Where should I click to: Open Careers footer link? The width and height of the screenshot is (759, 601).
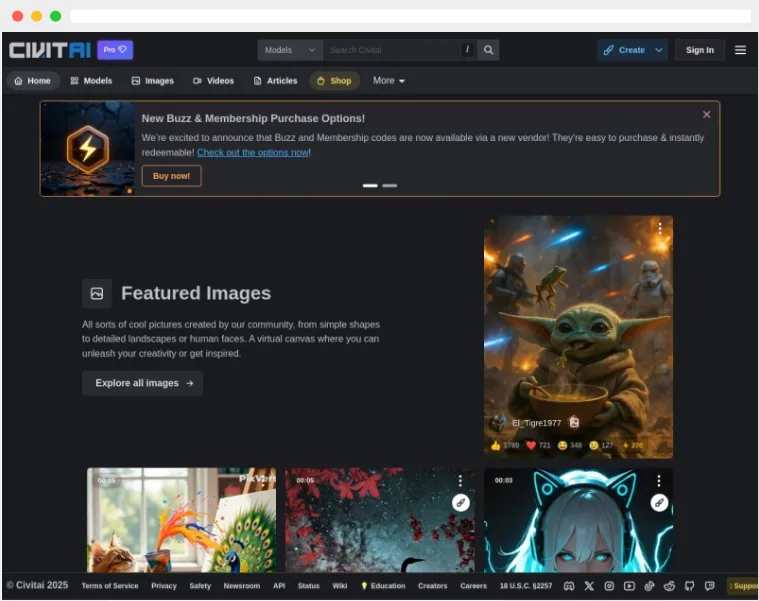click(473, 586)
